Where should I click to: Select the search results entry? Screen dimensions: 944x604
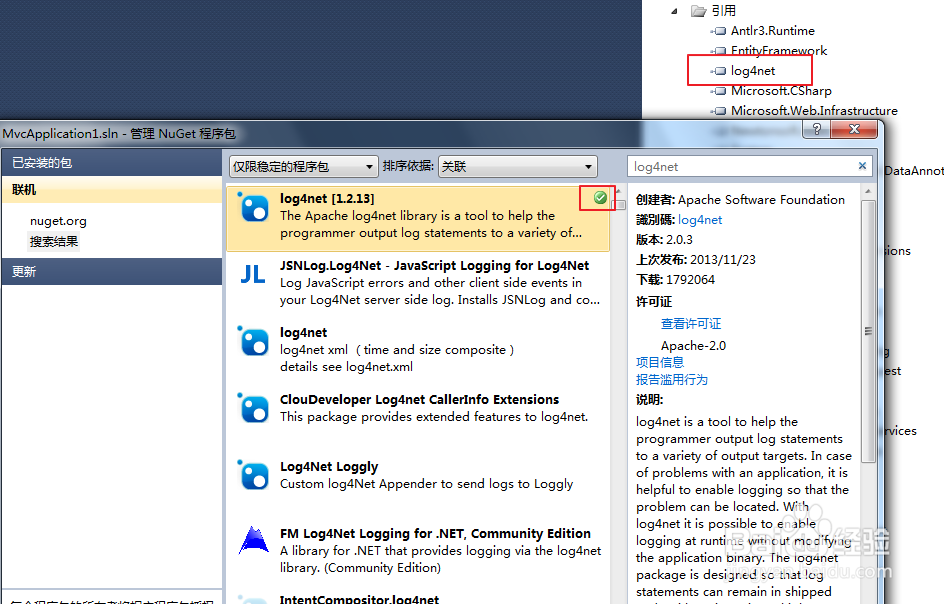(54, 241)
